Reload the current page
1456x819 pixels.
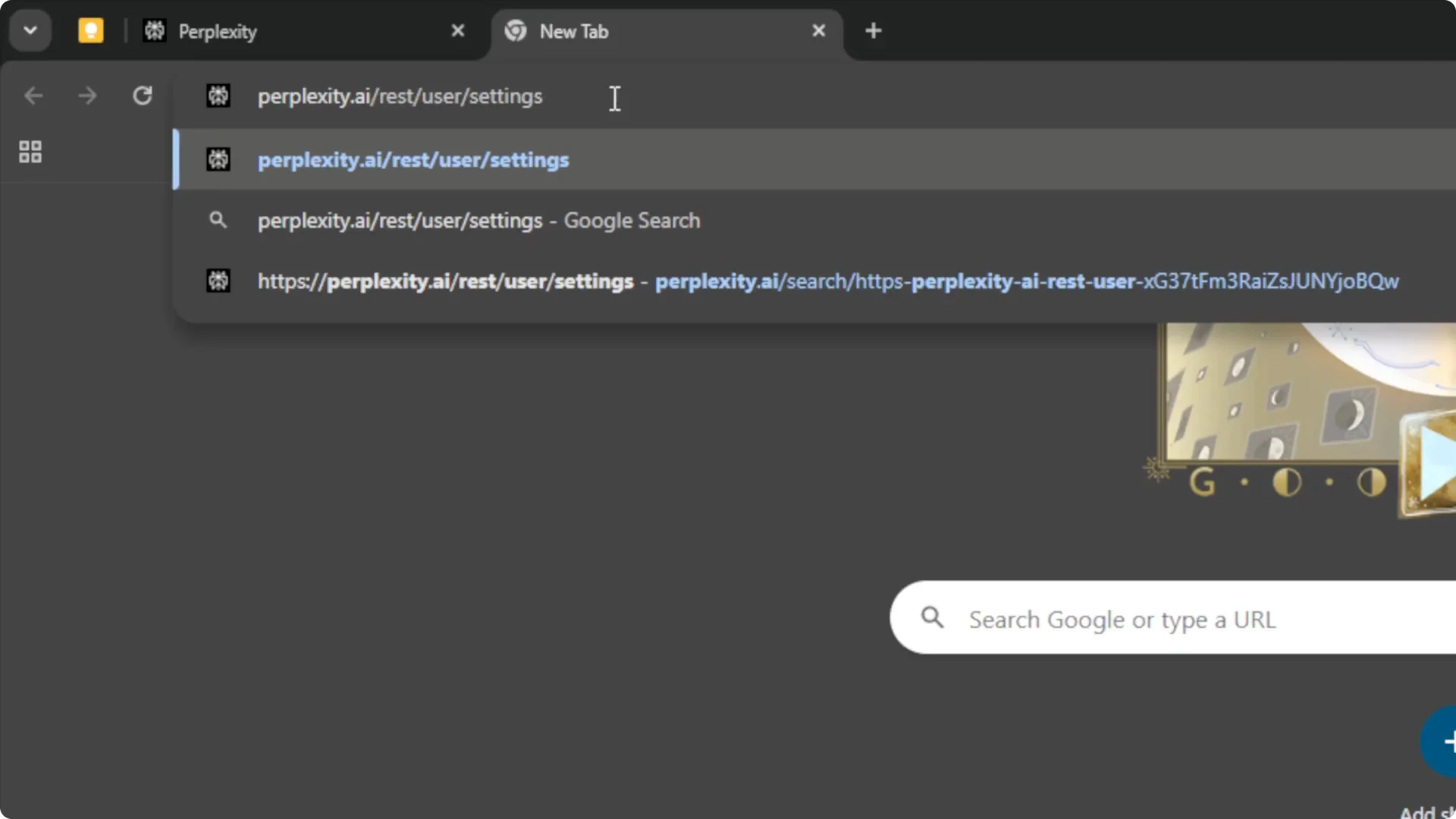pyautogui.click(x=142, y=96)
